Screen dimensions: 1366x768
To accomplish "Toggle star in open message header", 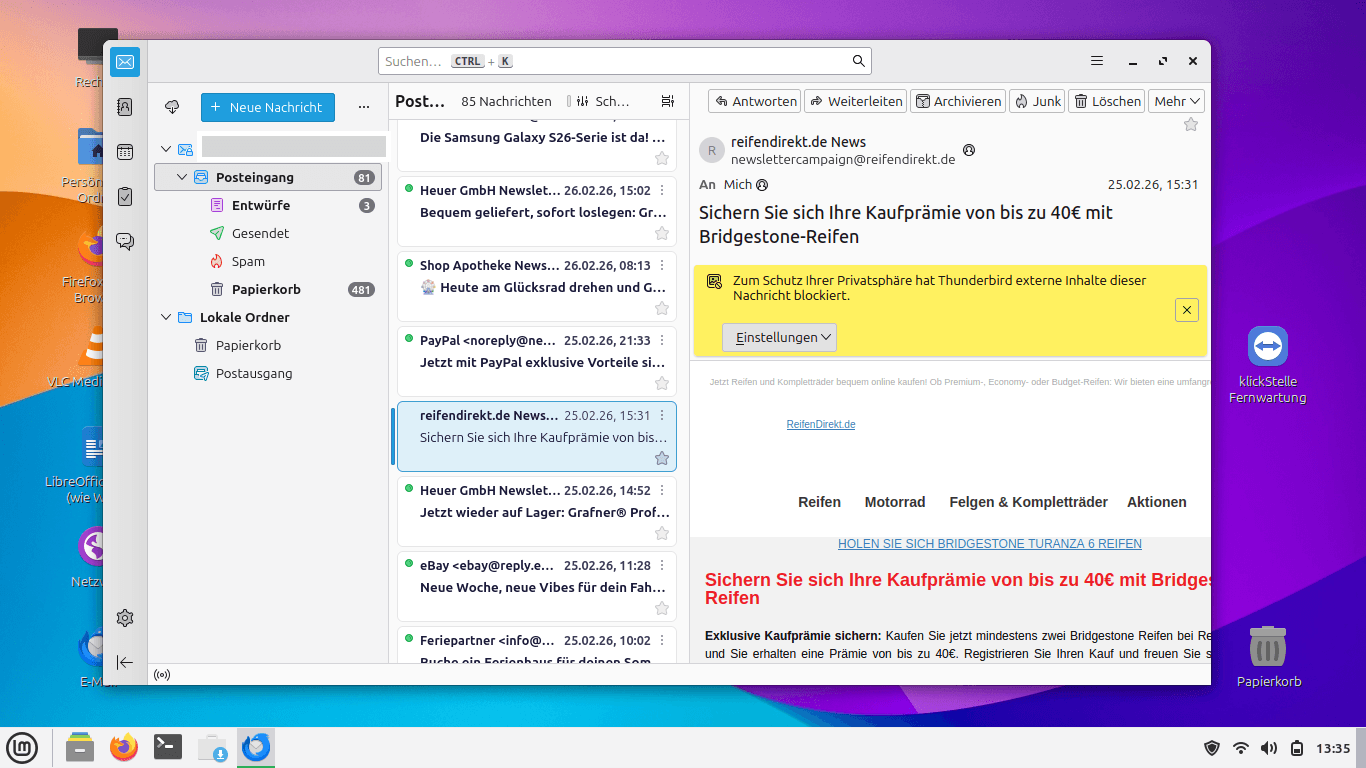I will 1190,125.
